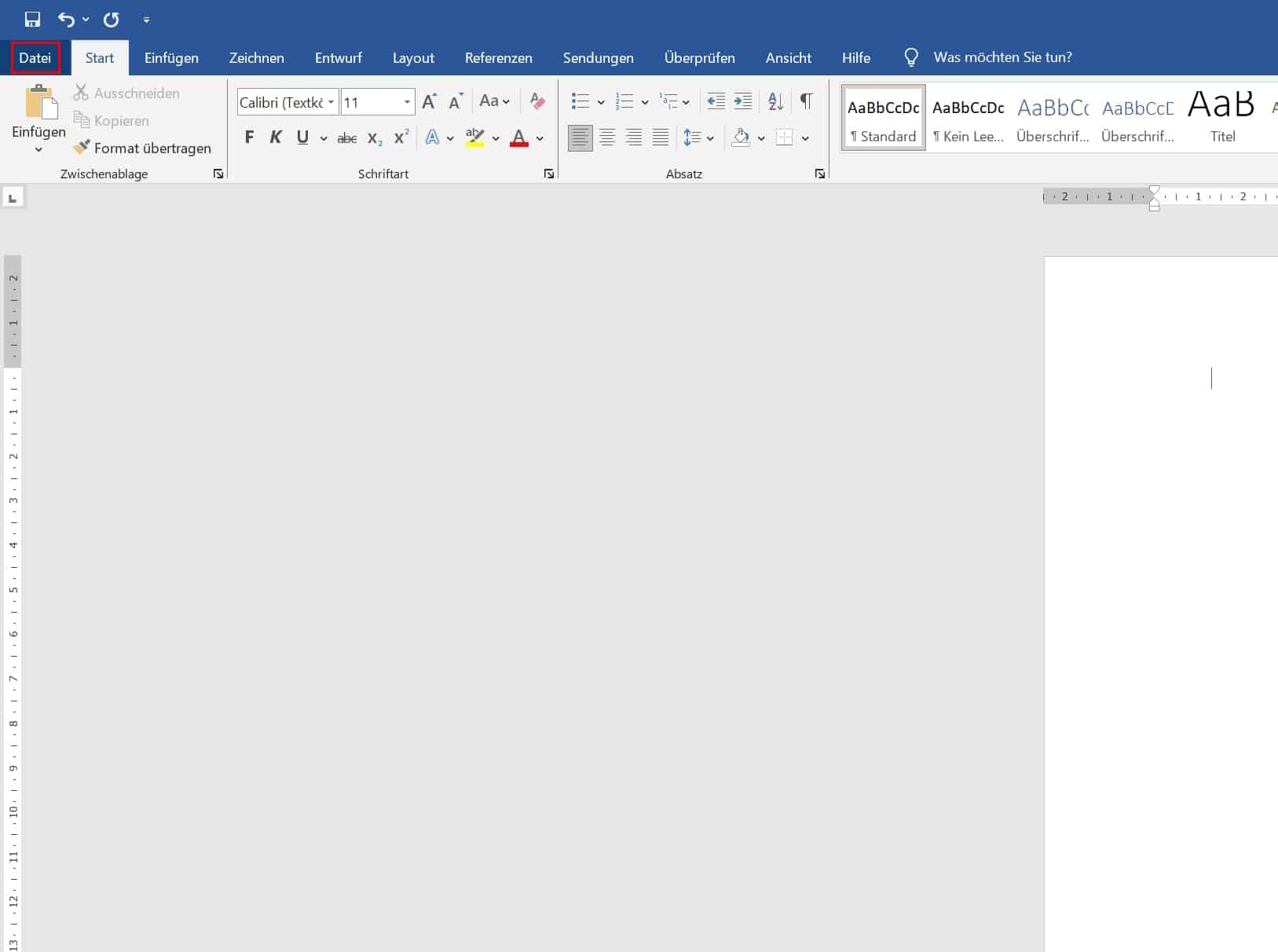The width and height of the screenshot is (1278, 952).
Task: Click the Save disk icon
Action: point(32,20)
